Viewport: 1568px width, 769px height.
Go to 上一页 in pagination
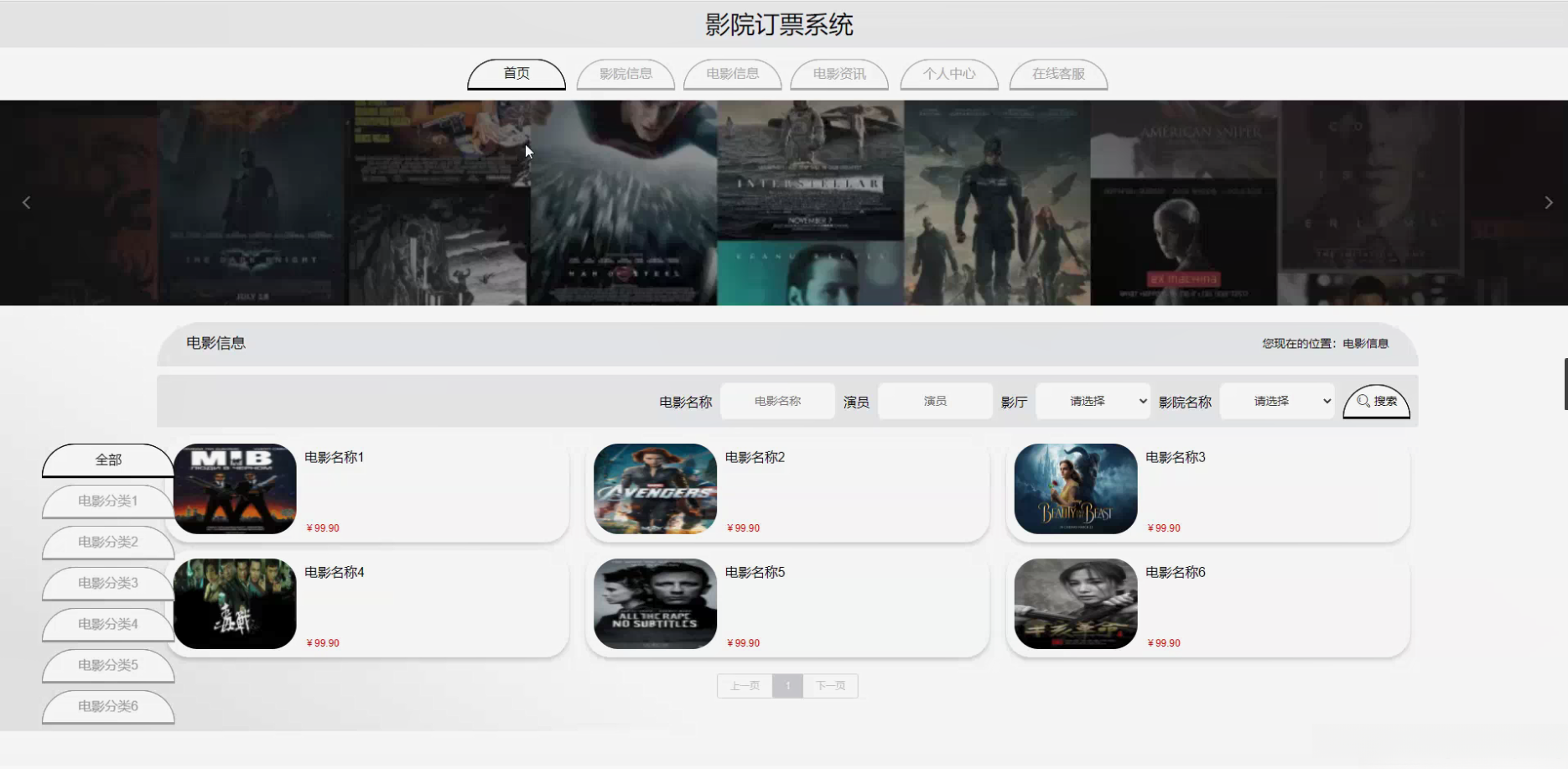click(745, 686)
